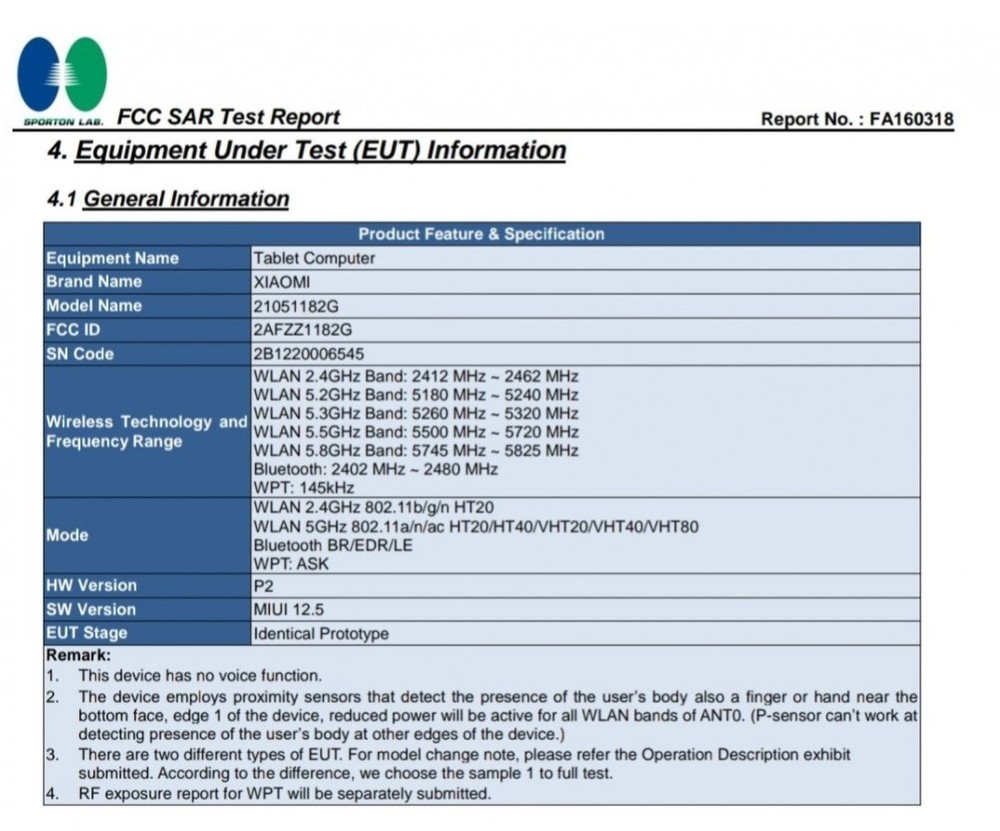Click the 'Identical Prototype' value
This screenshot has height=831, width=1000.
tap(321, 634)
